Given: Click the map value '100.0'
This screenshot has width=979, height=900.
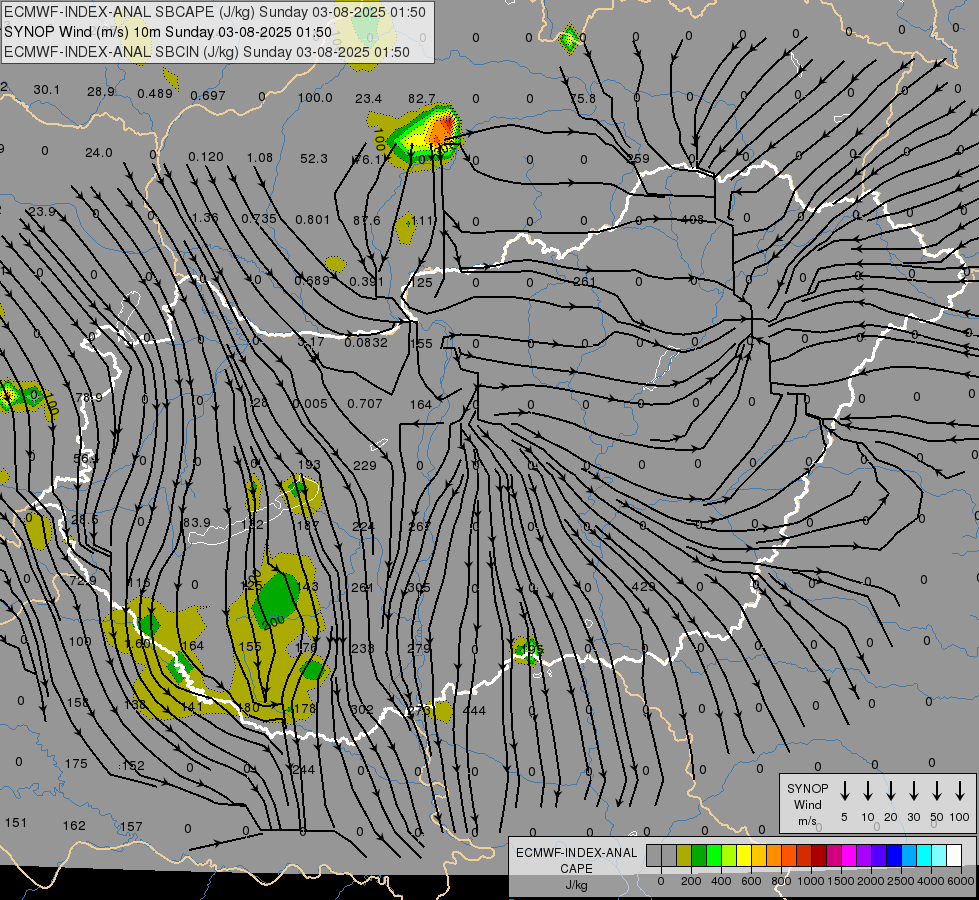Looking at the screenshot, I should (x=315, y=98).
